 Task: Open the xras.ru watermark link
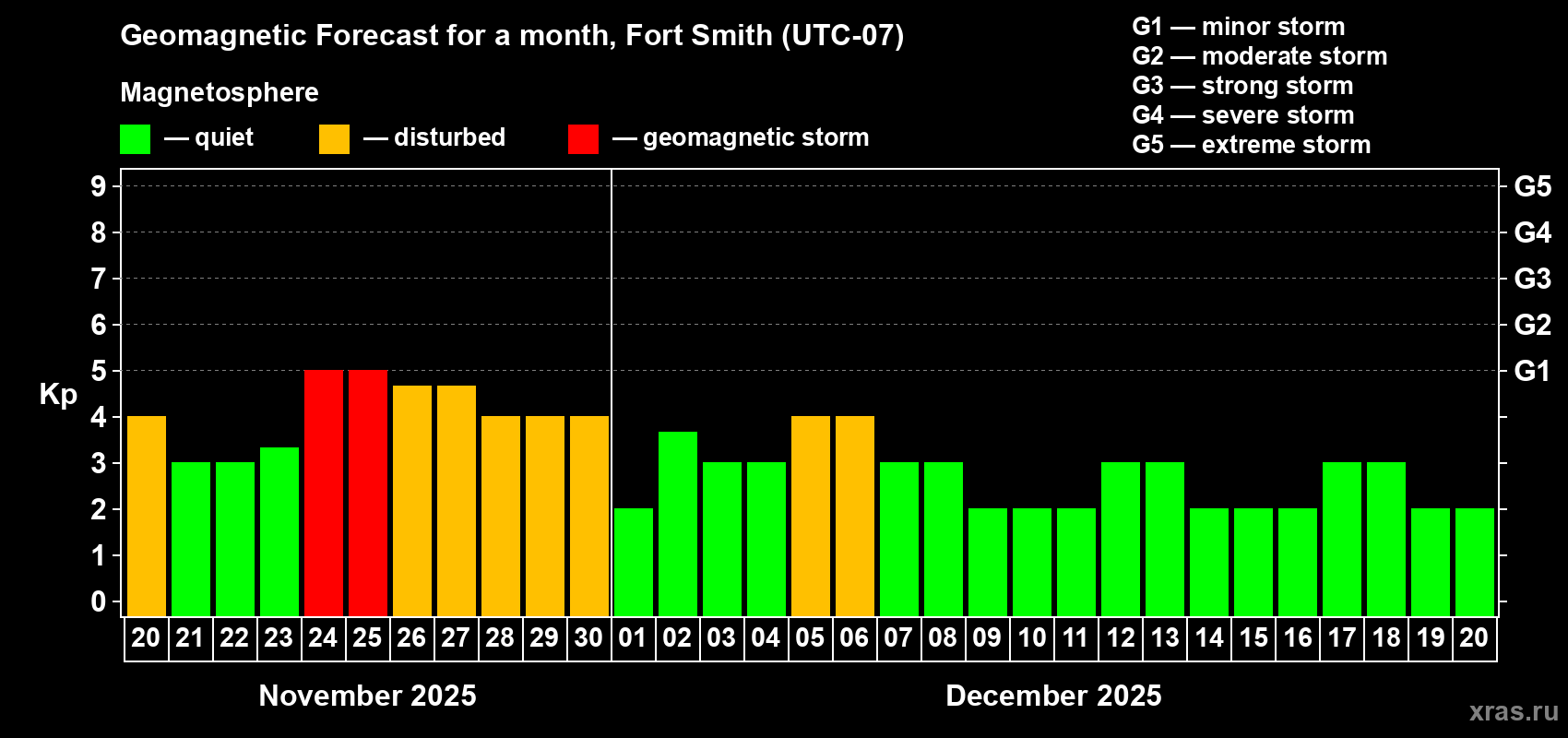tap(1514, 711)
